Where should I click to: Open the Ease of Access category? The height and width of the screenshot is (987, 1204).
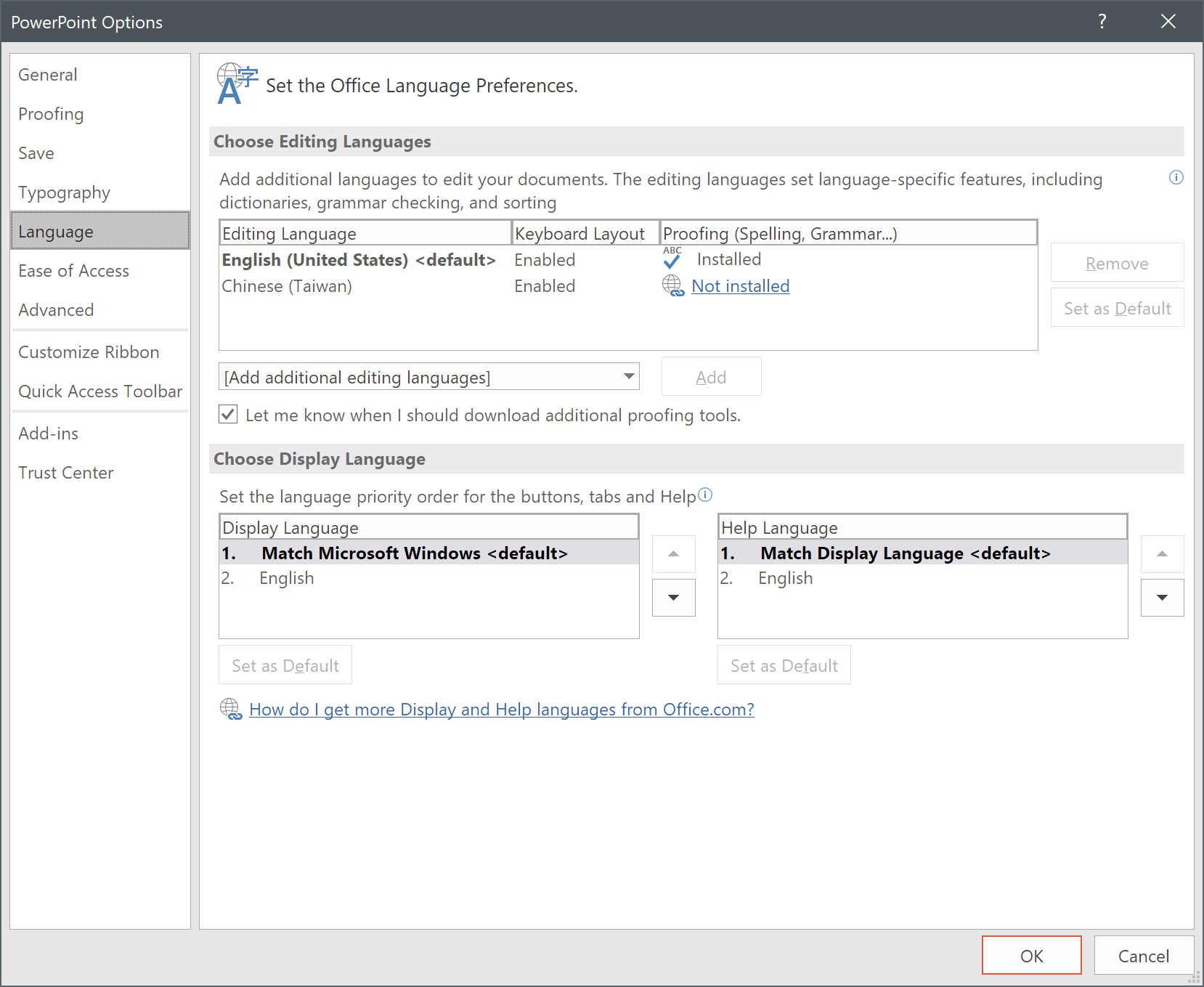pos(100,271)
